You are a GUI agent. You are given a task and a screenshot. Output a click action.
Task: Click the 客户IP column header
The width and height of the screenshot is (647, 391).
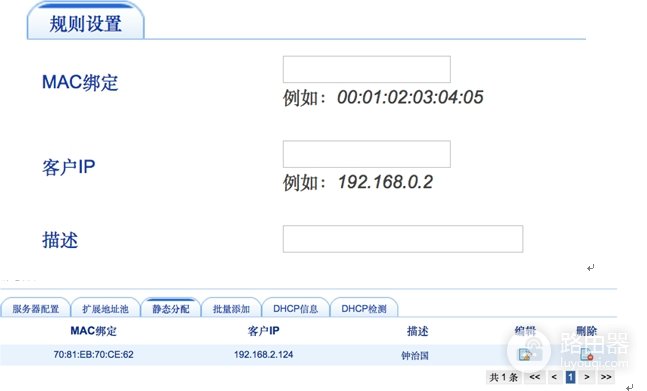[x=263, y=331]
